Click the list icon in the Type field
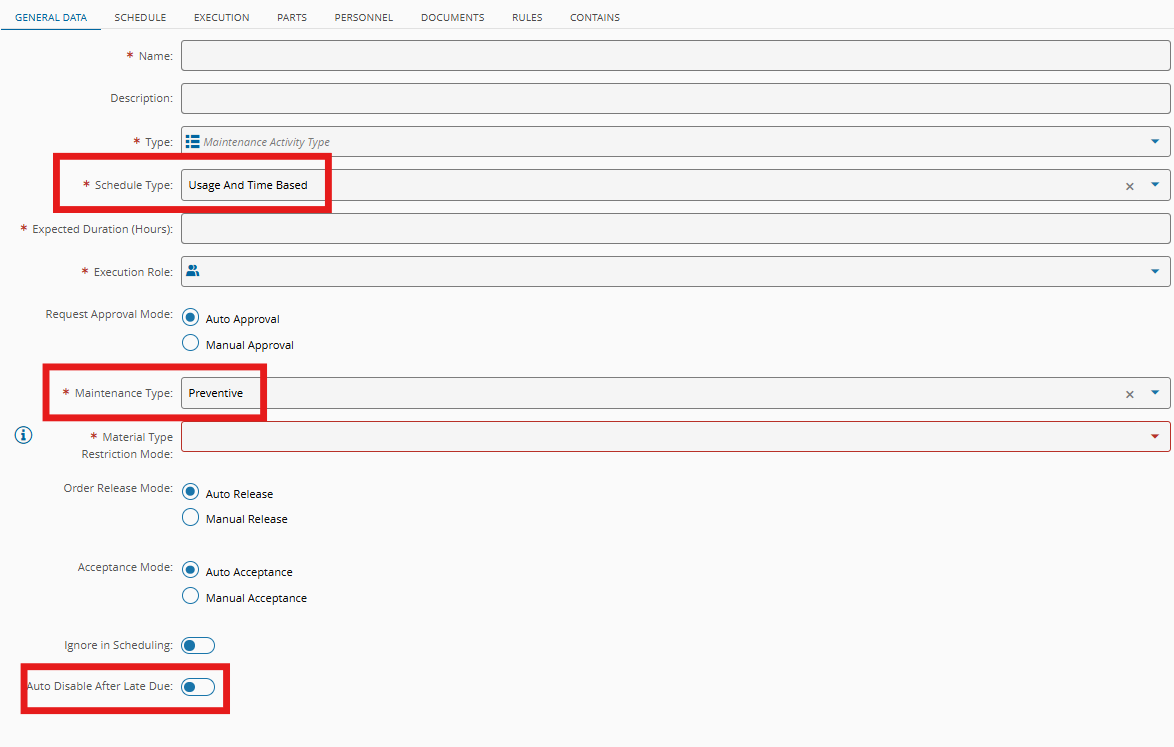The width and height of the screenshot is (1174, 747). click(192, 141)
